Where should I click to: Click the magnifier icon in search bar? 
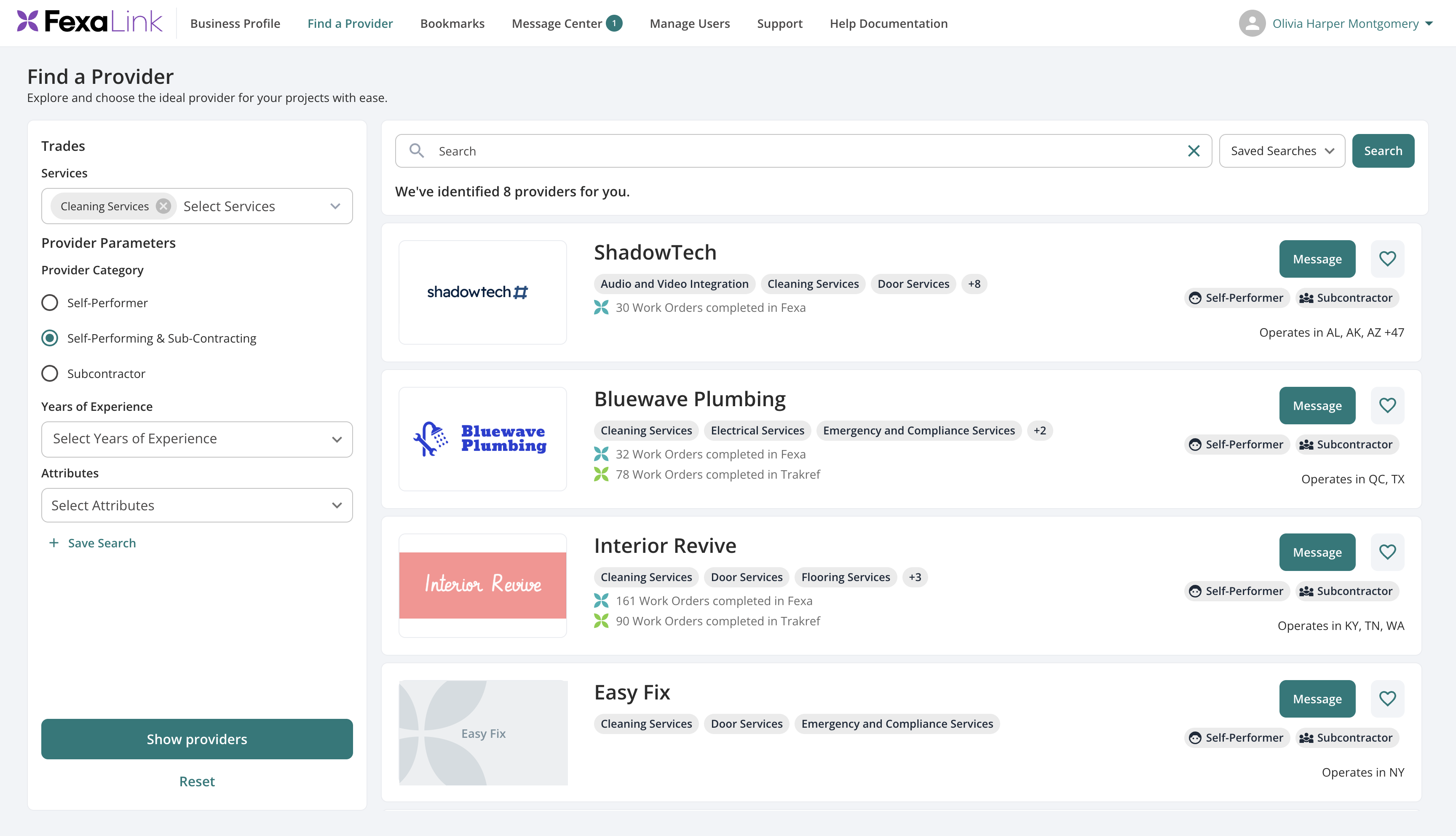(417, 150)
